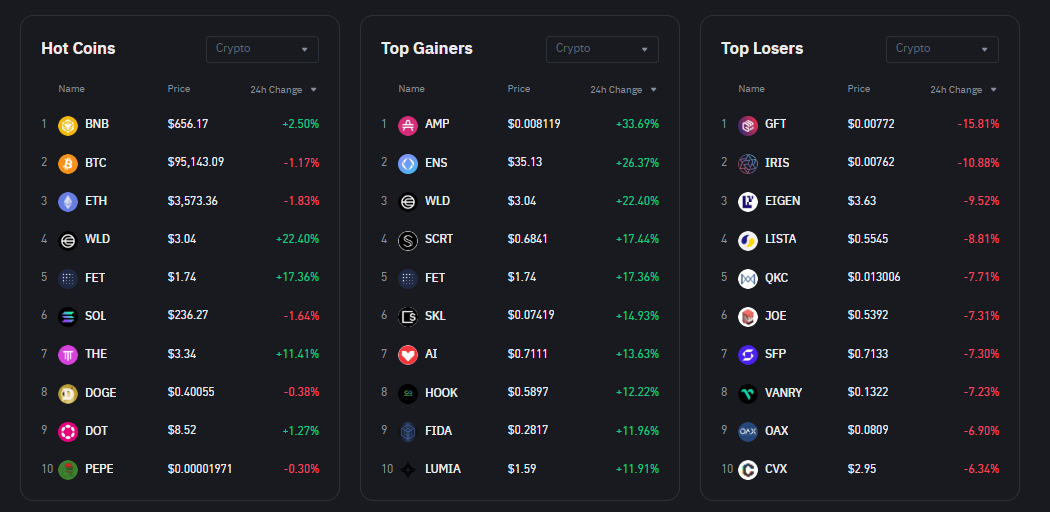1050x512 pixels.
Task: Click the ENS coin icon
Action: click(408, 162)
